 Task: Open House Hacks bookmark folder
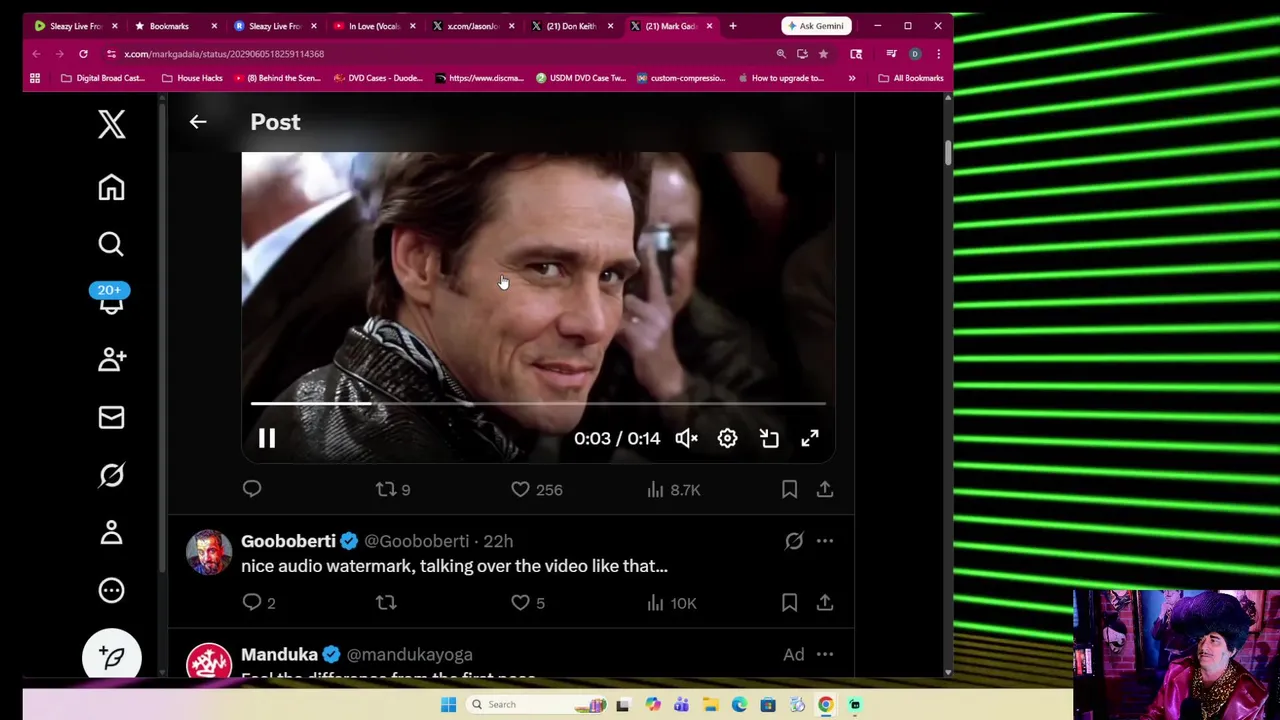pos(192,78)
